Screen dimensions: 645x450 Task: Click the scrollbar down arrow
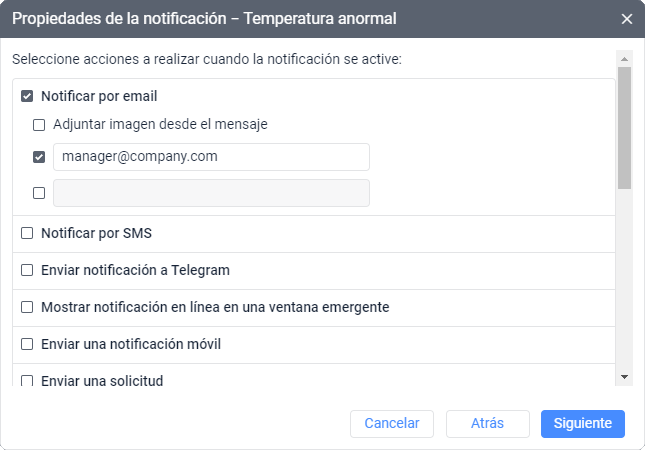(x=625, y=376)
